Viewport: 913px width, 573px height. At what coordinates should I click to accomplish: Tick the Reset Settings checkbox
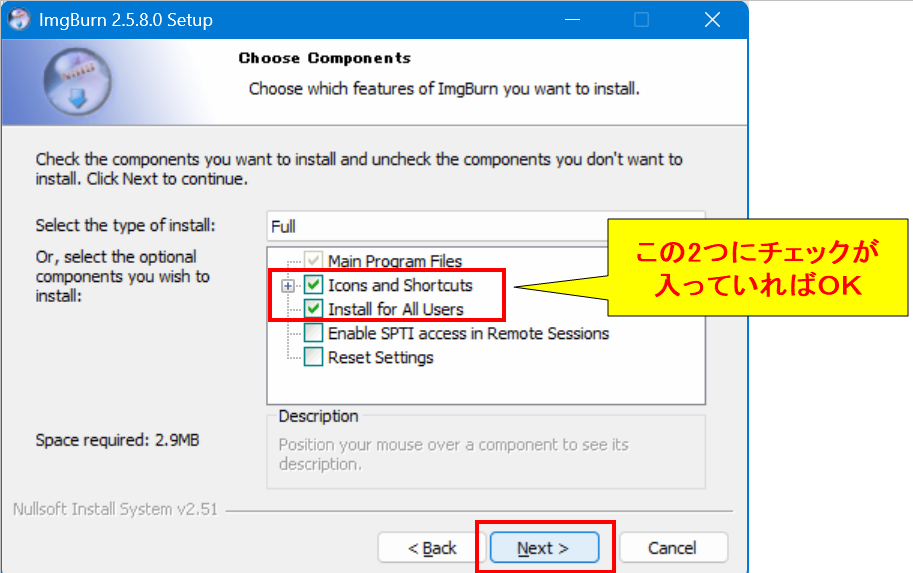pyautogui.click(x=314, y=357)
